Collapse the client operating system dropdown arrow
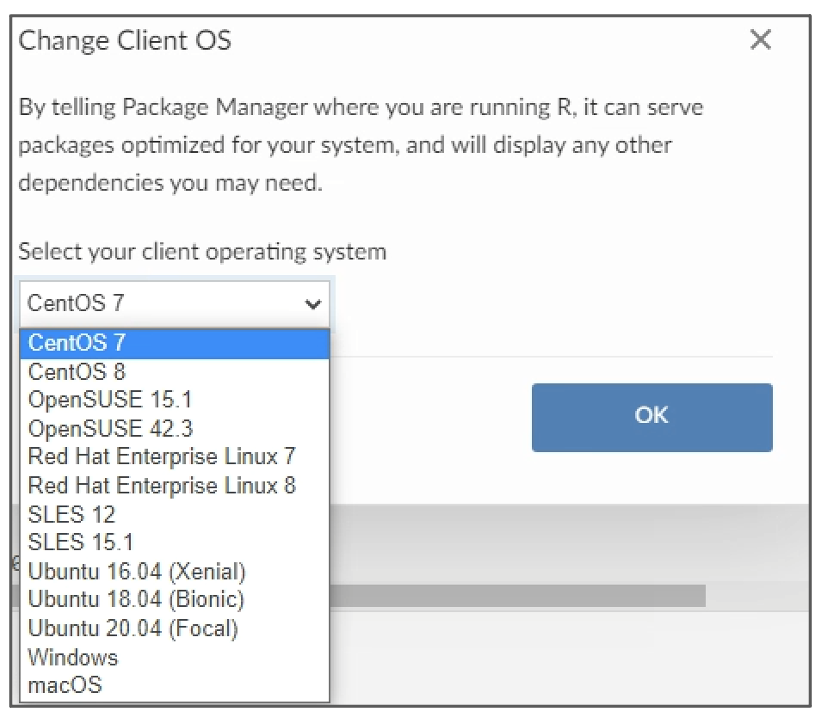 (x=313, y=304)
